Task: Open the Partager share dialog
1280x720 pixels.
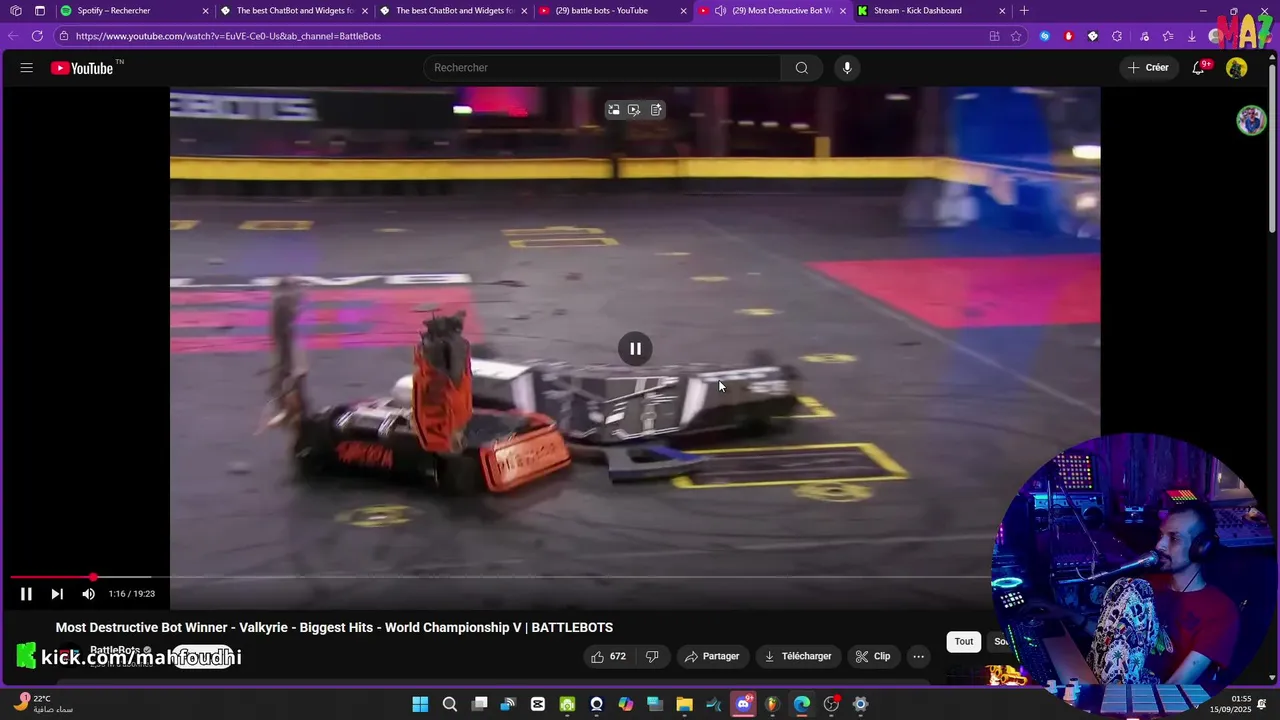Action: [712, 656]
